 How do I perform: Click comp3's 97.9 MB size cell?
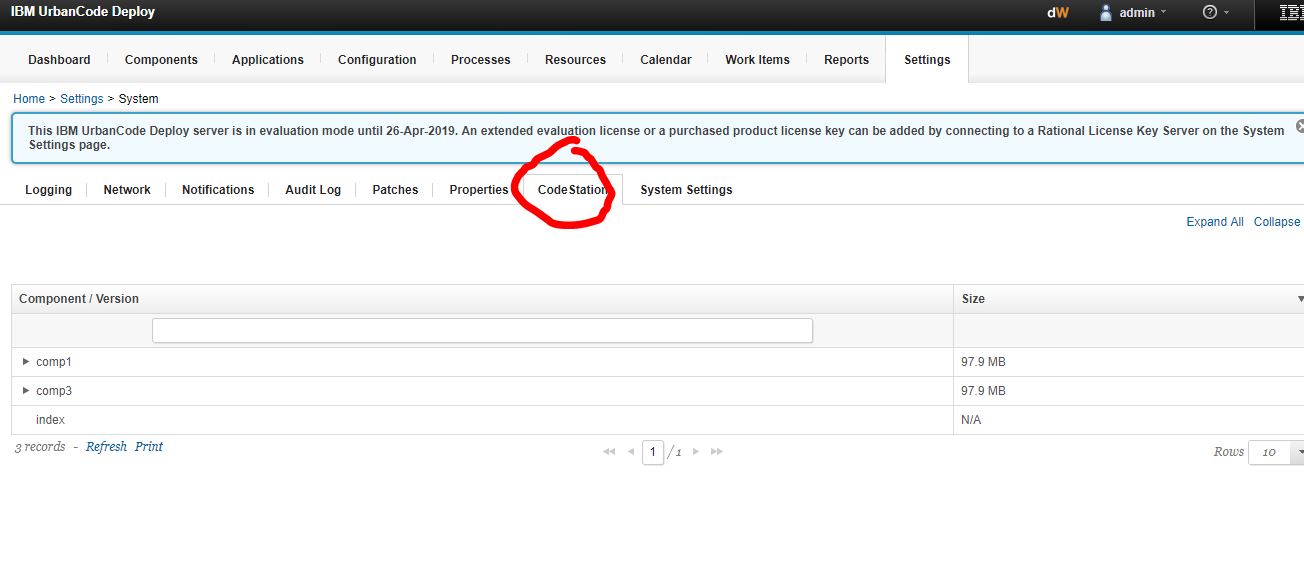1129,391
